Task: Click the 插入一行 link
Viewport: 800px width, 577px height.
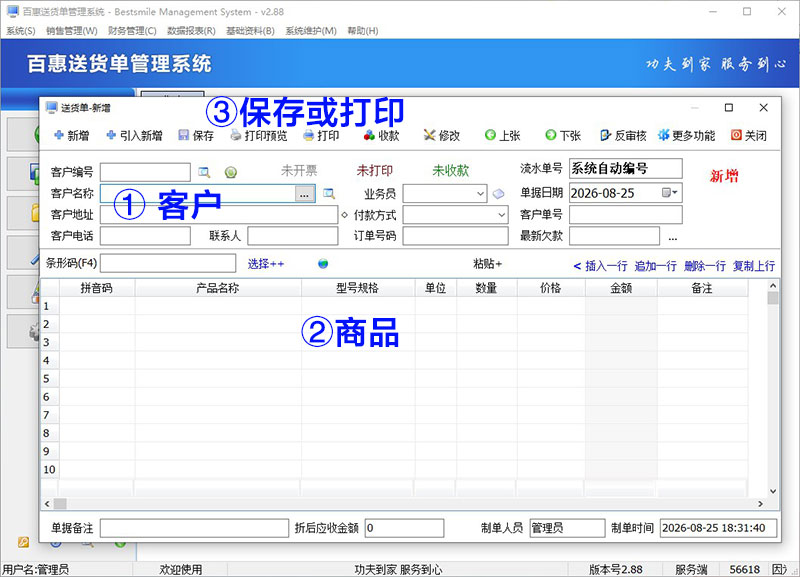Action: 606,266
